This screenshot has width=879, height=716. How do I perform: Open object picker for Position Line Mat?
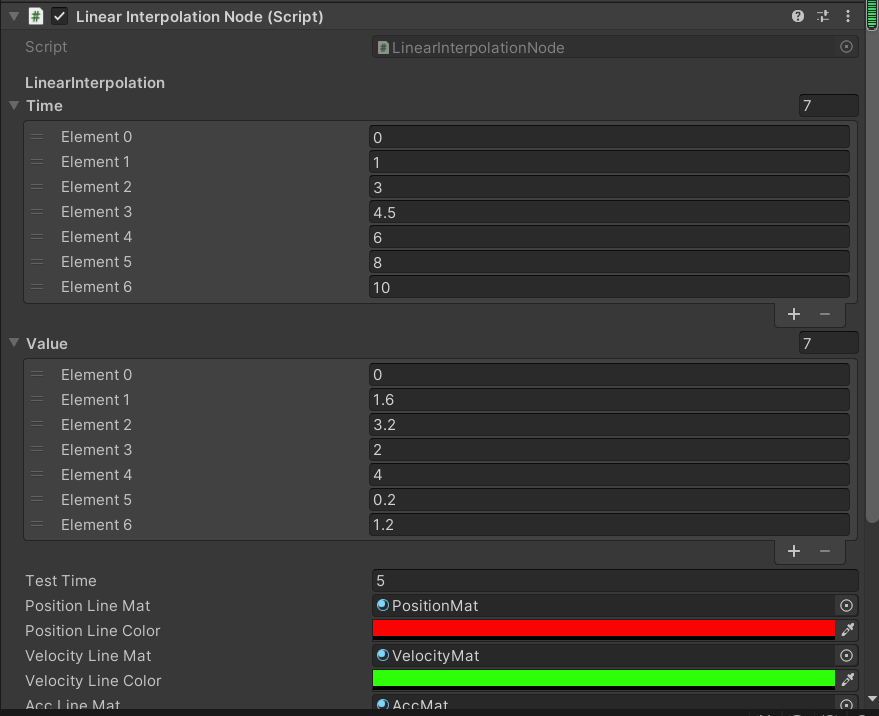(846, 606)
